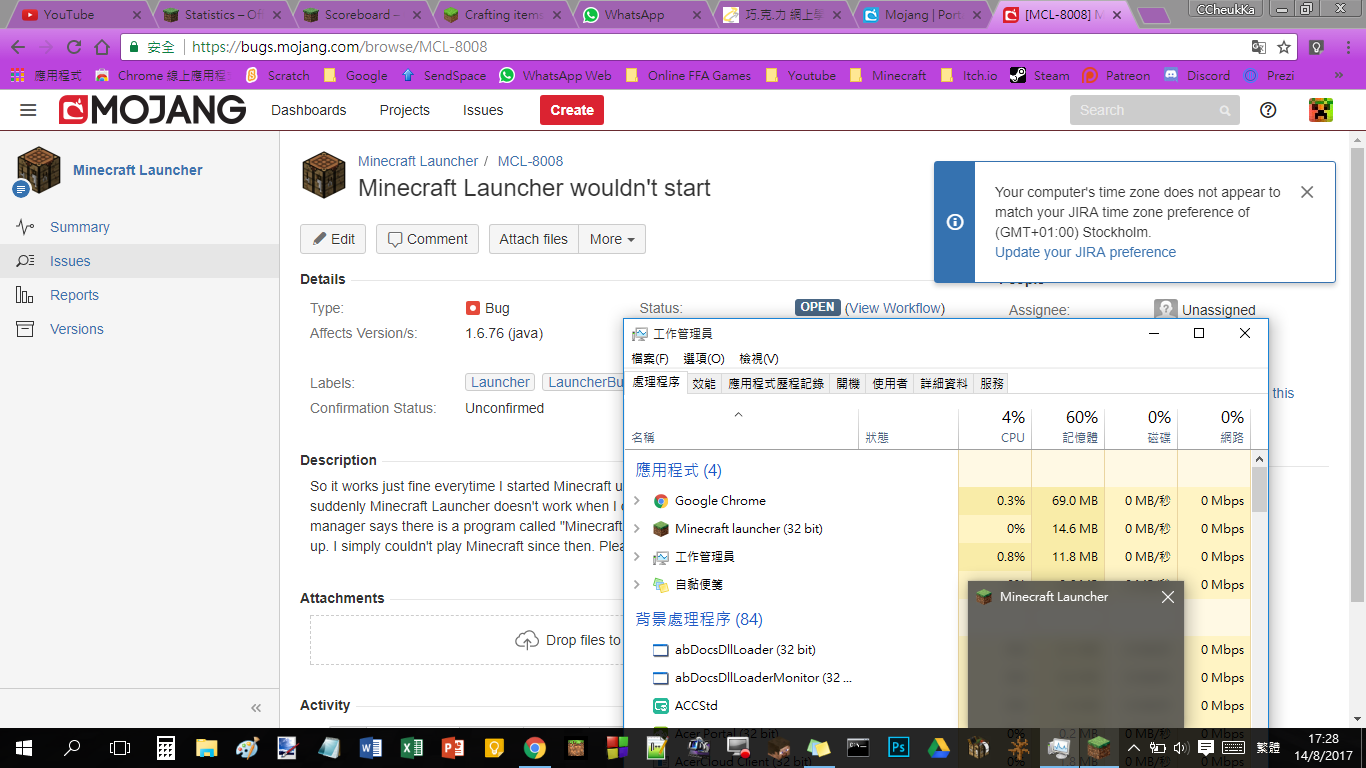1366x768 pixels.
Task: Click the hamburger menu icon beside Mojang logo
Action: coord(28,110)
